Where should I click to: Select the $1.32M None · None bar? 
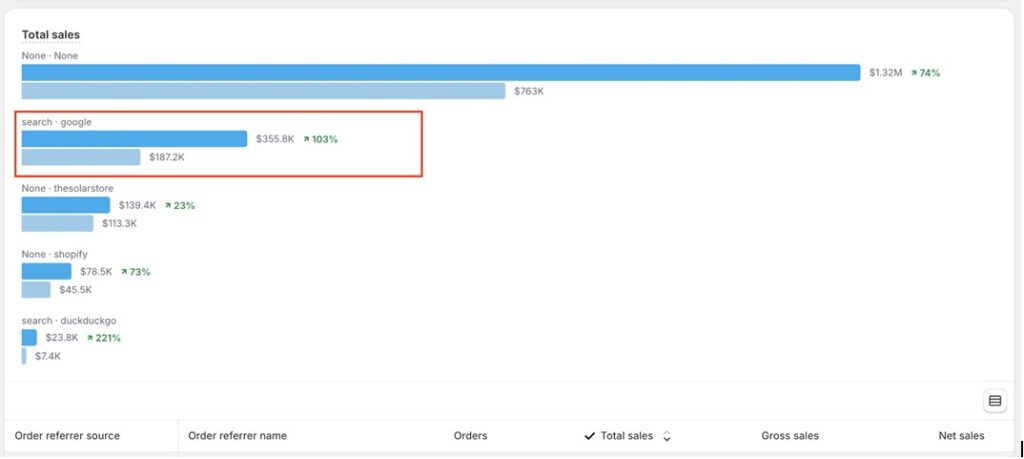[440, 73]
